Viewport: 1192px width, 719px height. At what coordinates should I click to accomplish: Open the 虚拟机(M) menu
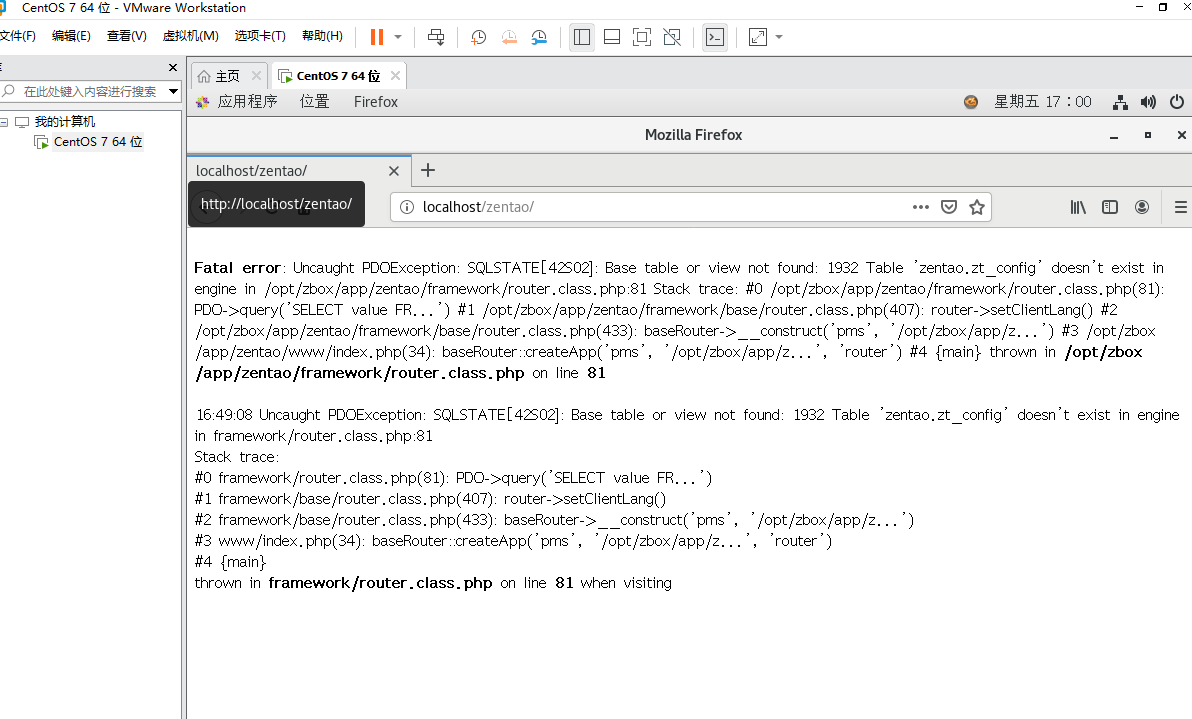click(190, 36)
